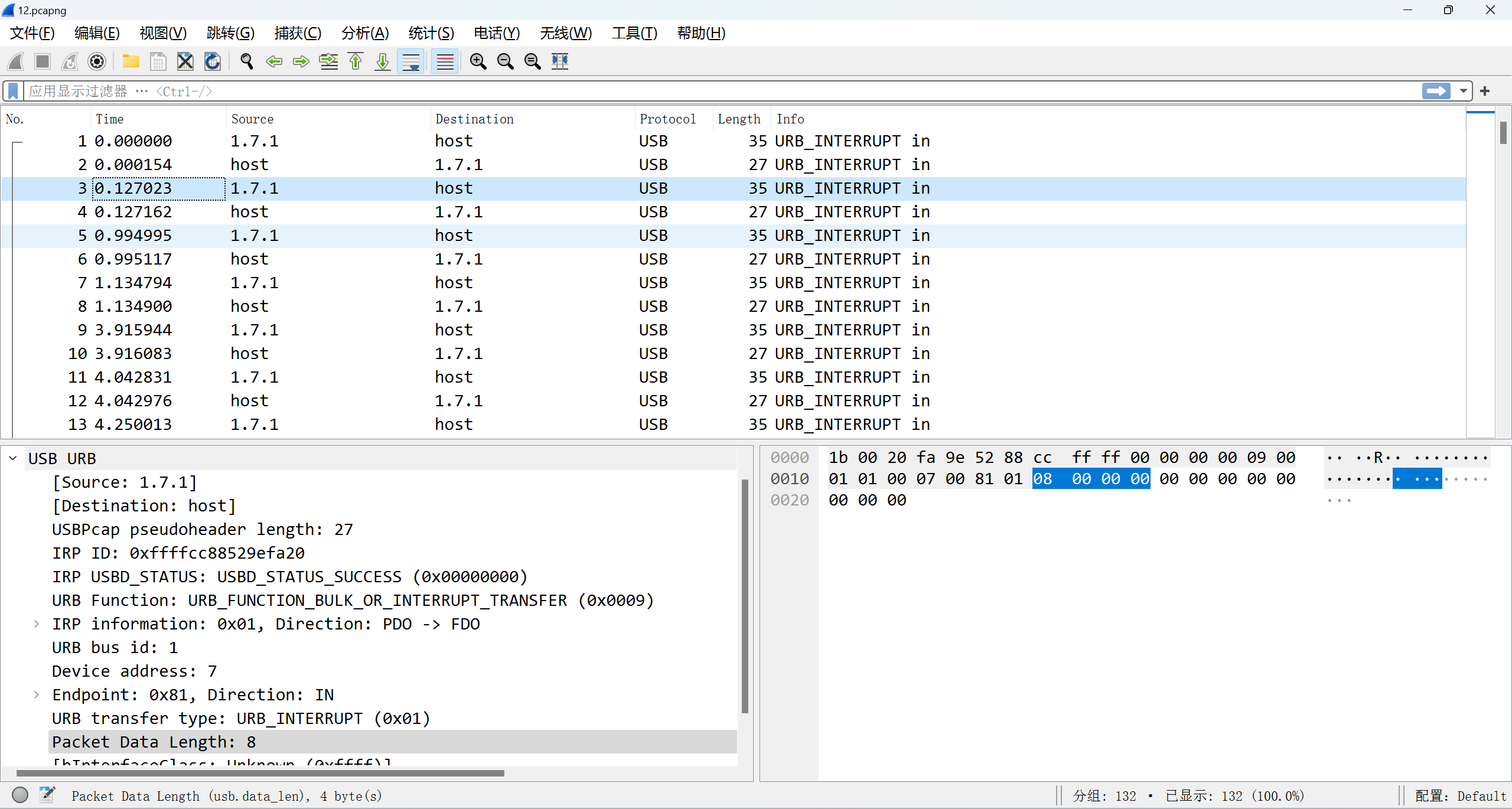Image resolution: width=1512 pixels, height=809 pixels.
Task: Open the display filter history dropdown
Action: [x=1463, y=91]
